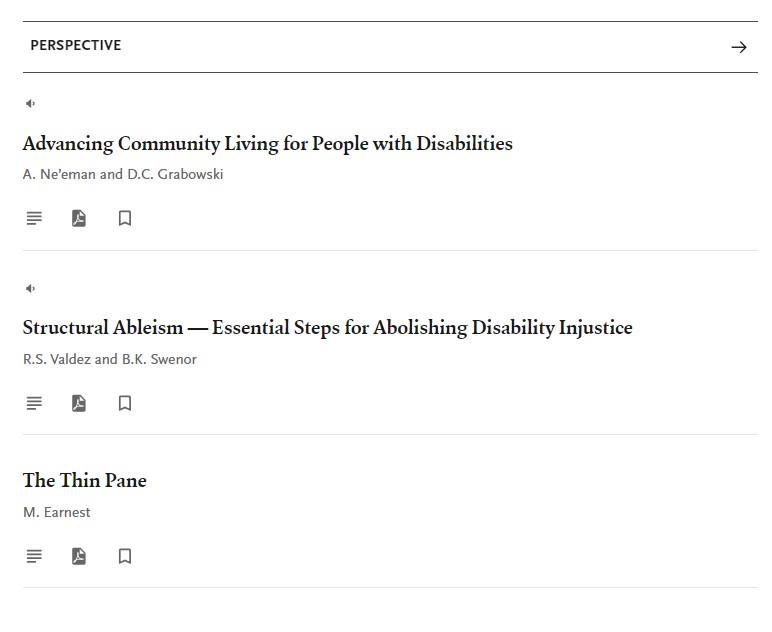Open article Advancing Community Living for People with Disabilities
Viewport: 772px width, 632px height.
tap(268, 144)
